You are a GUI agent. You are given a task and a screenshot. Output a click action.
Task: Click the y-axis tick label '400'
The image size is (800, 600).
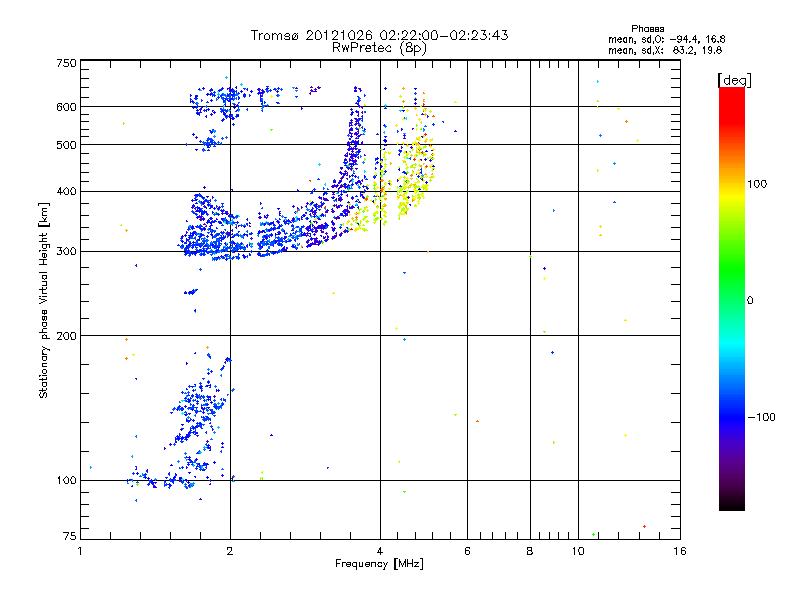66,191
